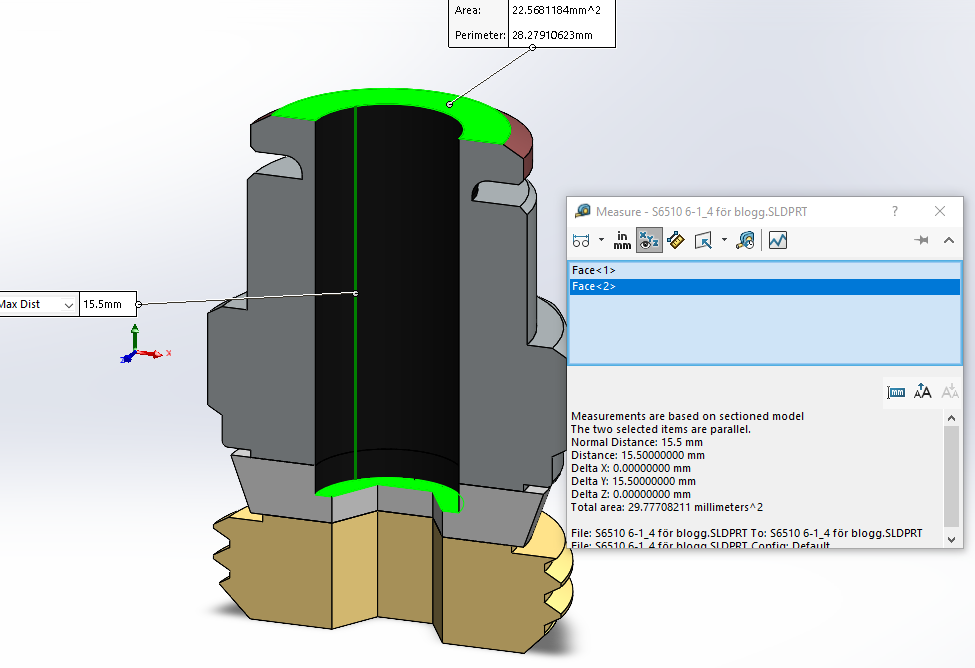Click the Help question mark in Measure dialog
Screen dimensions: 975x668
[x=895, y=211]
